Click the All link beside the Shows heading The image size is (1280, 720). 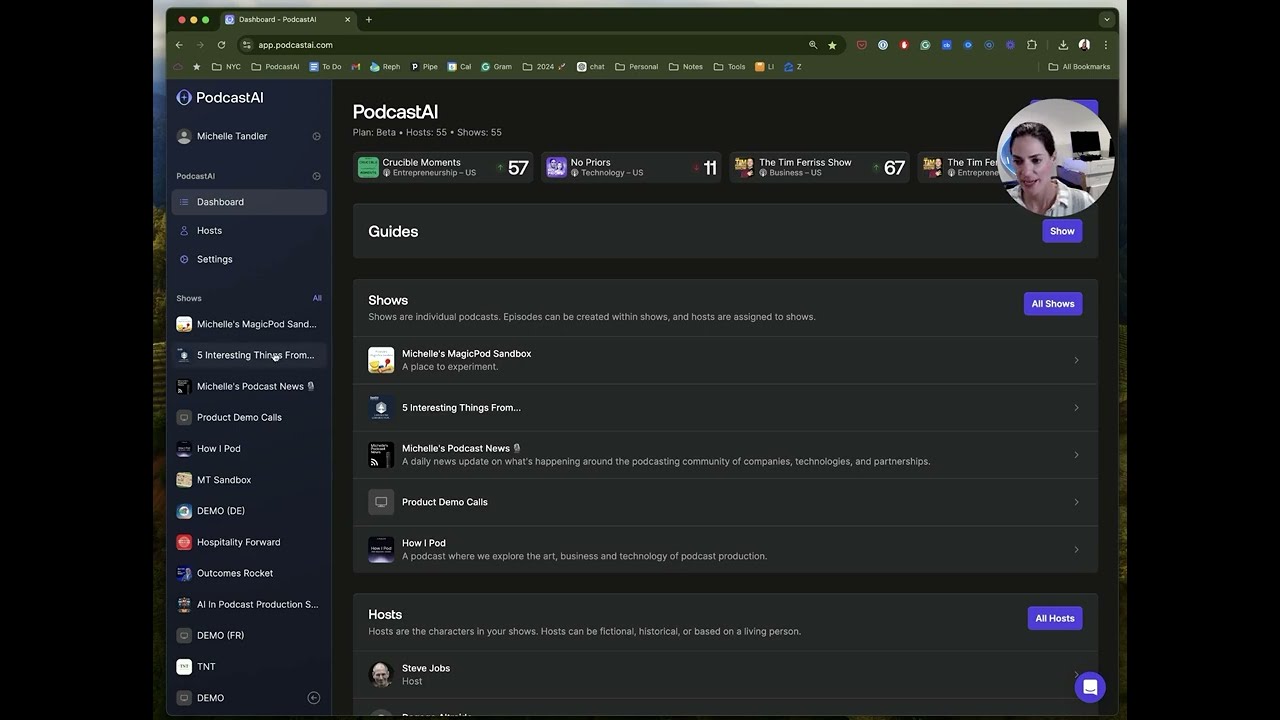coord(317,297)
